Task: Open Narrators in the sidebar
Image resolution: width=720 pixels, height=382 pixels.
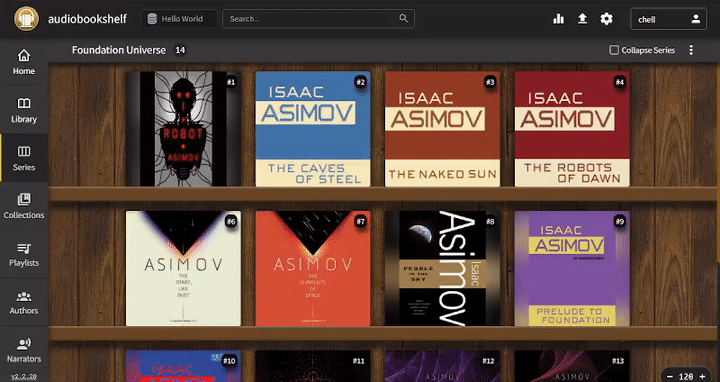Action: pyautogui.click(x=24, y=349)
